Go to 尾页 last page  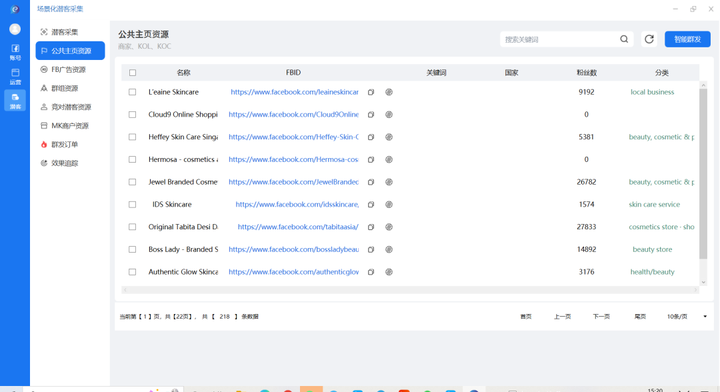tap(640, 317)
